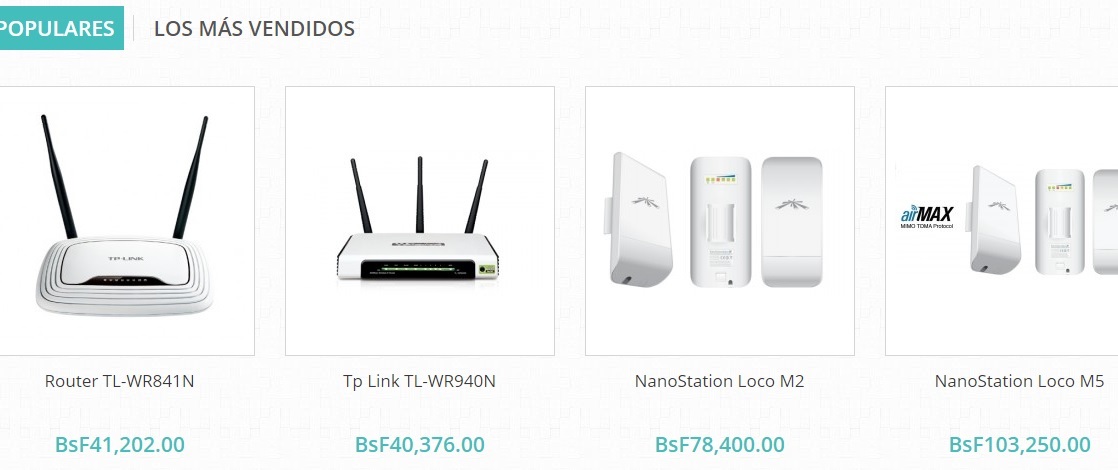Screen dimensions: 1118x470
Task: Click the BsF78,400.00 price
Action: tap(720, 444)
